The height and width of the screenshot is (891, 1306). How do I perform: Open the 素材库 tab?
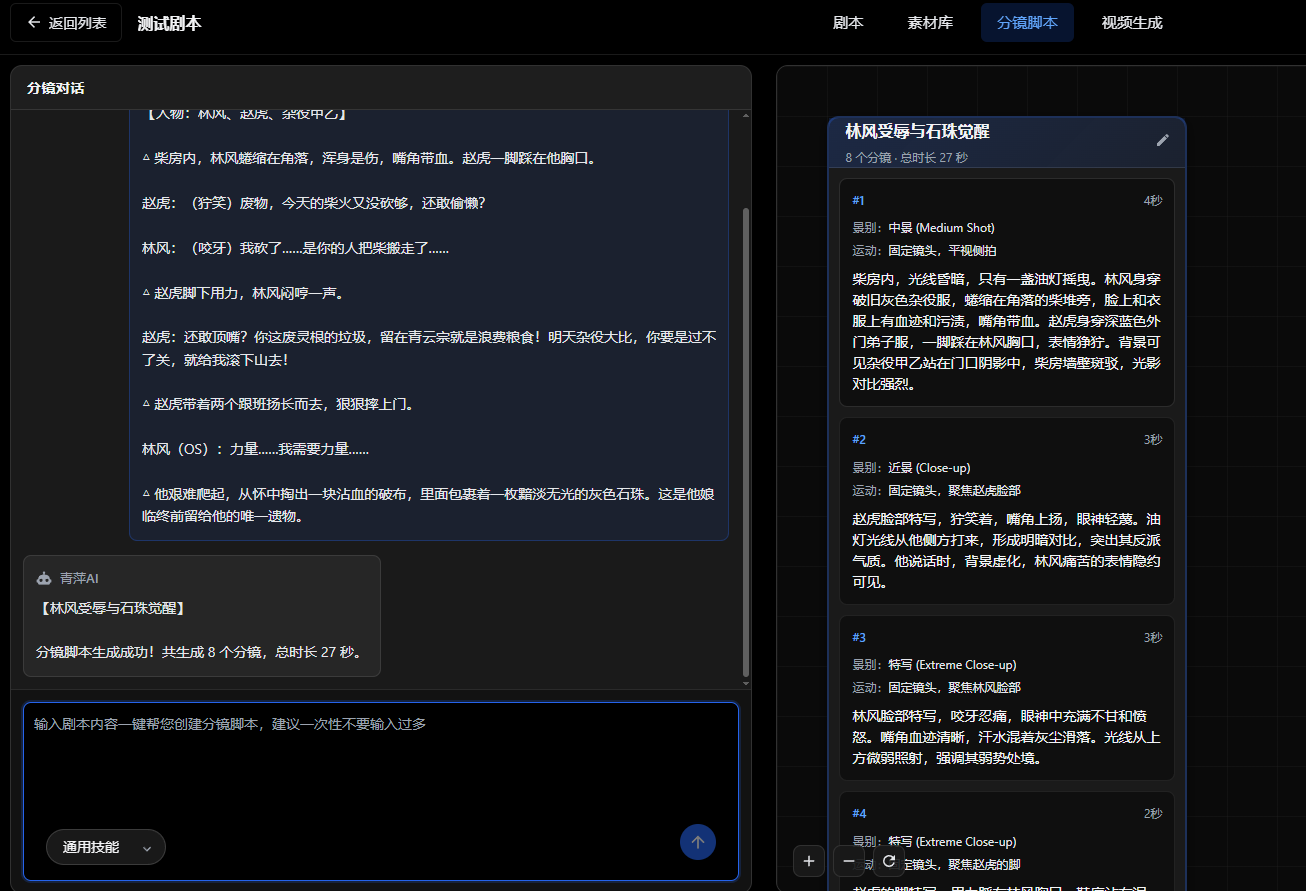pyautogui.click(x=930, y=23)
